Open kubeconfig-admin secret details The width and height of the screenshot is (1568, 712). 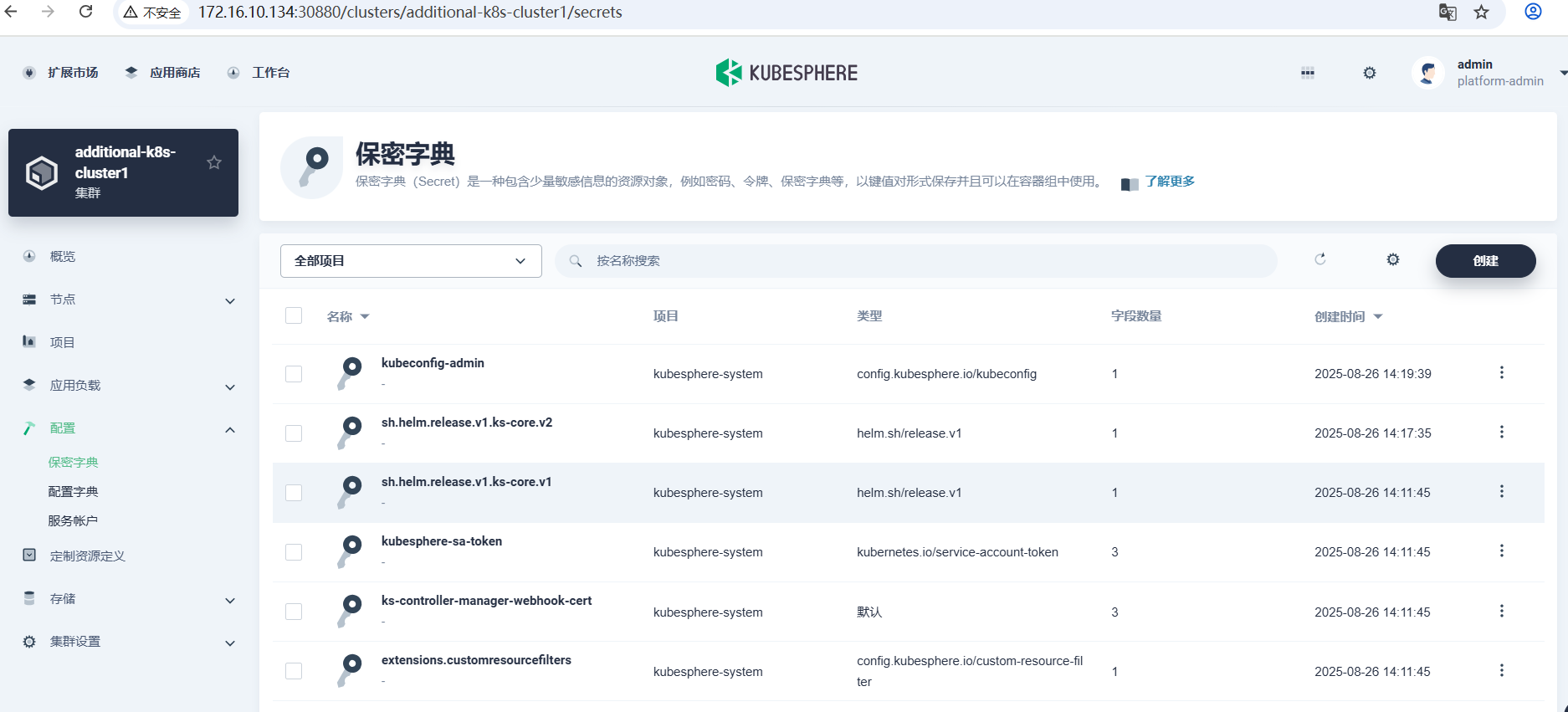click(x=433, y=363)
